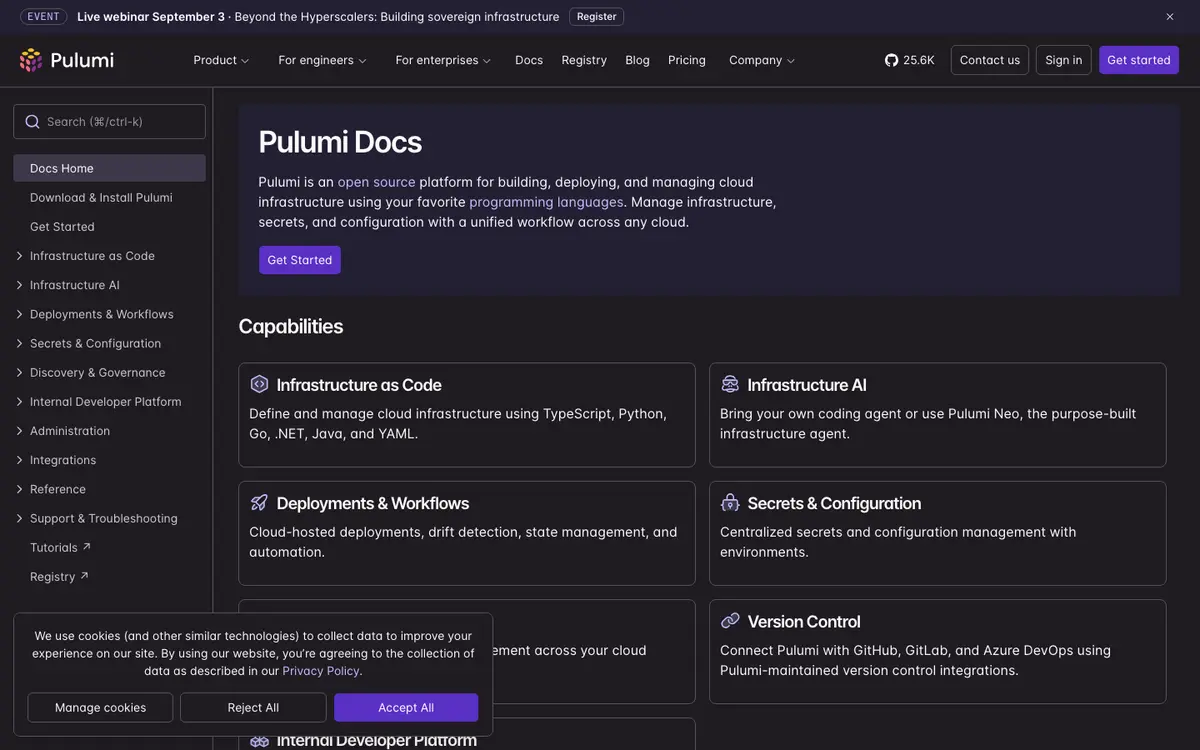Open the Infrastructure as Code card heading
This screenshot has height=750, width=1200.
359,385
